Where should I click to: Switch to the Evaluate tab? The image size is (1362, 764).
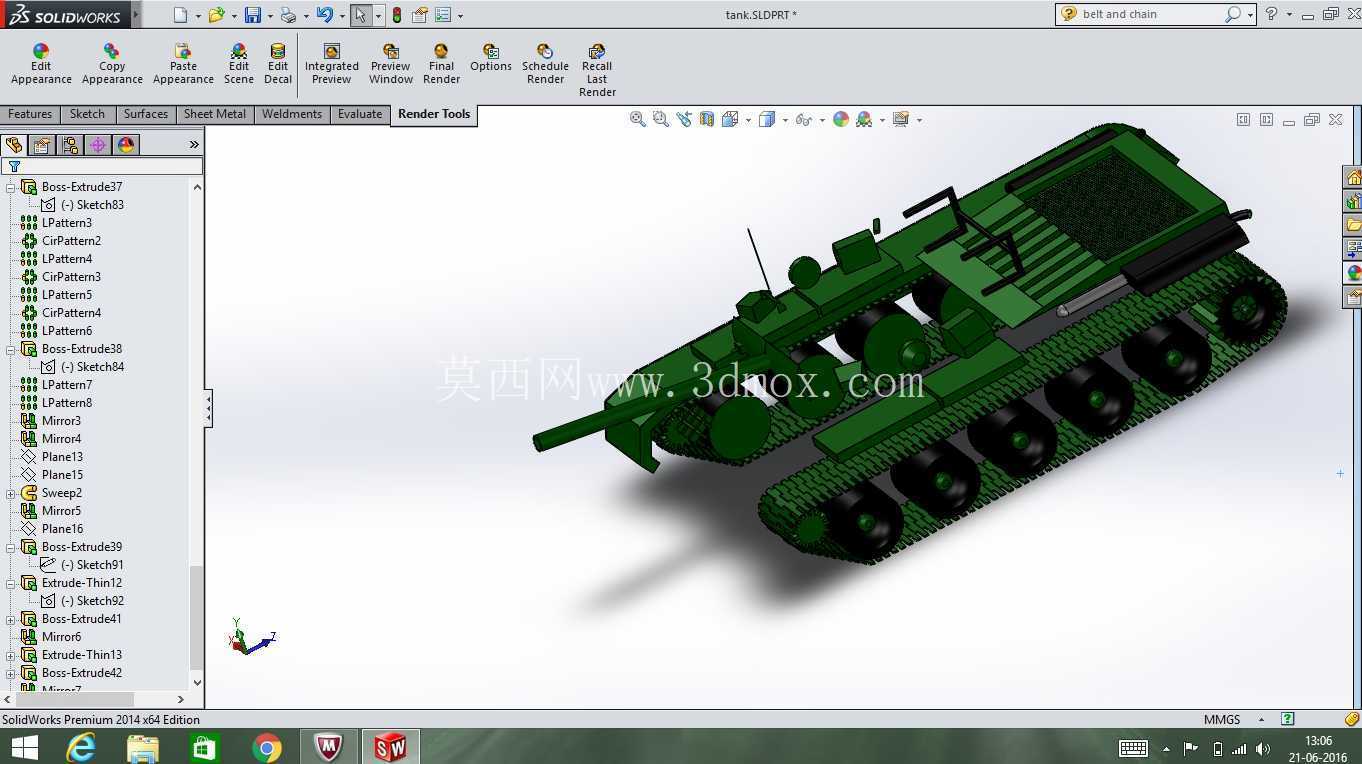pyautogui.click(x=360, y=114)
